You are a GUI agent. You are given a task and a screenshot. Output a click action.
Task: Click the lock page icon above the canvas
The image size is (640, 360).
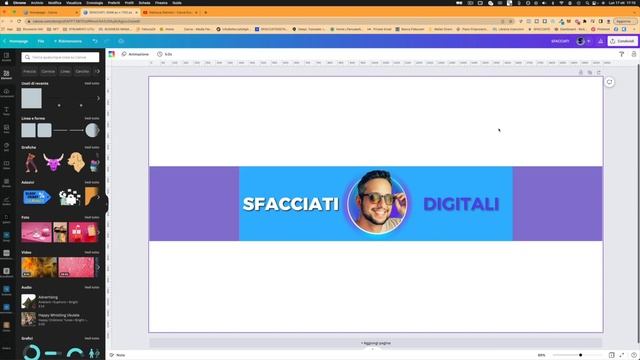[x=581, y=72]
